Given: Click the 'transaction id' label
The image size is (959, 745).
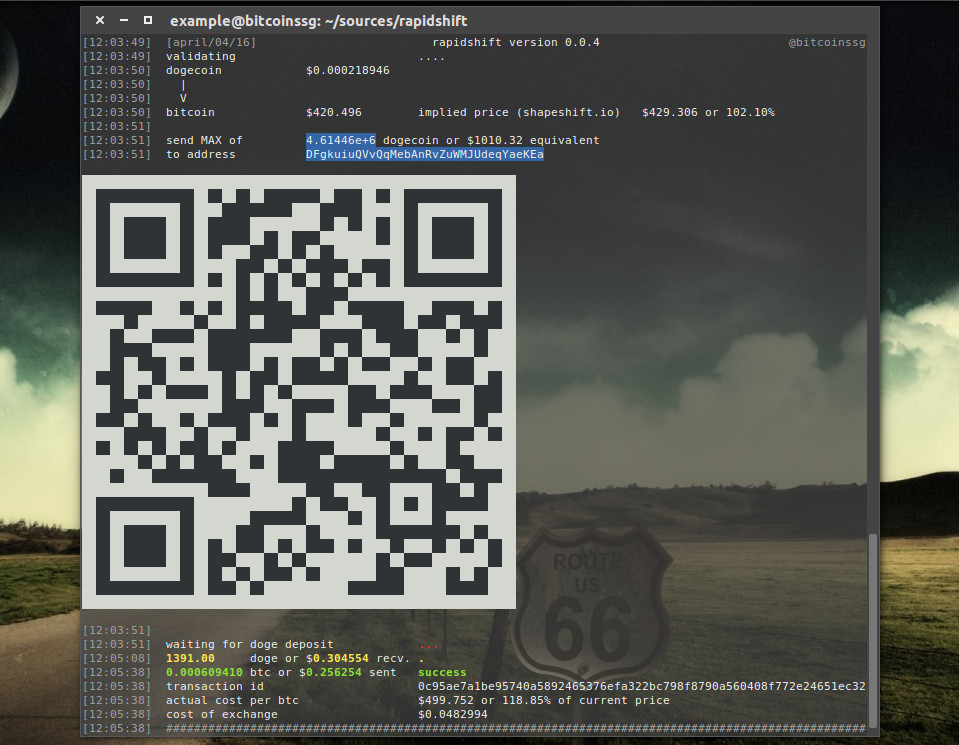Looking at the screenshot, I should 215,686.
